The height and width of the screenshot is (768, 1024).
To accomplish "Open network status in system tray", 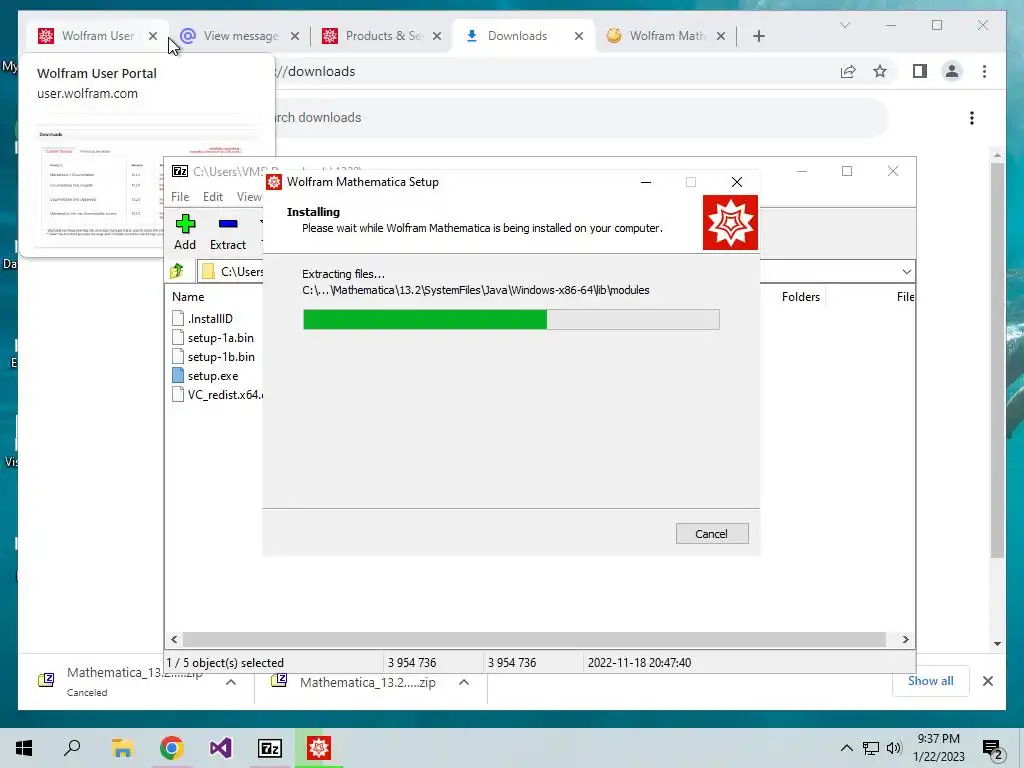I will [x=871, y=748].
